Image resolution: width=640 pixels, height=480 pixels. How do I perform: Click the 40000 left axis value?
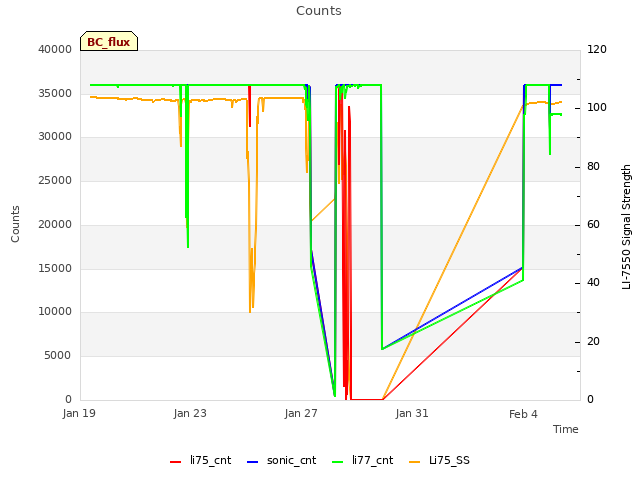coord(55,49)
